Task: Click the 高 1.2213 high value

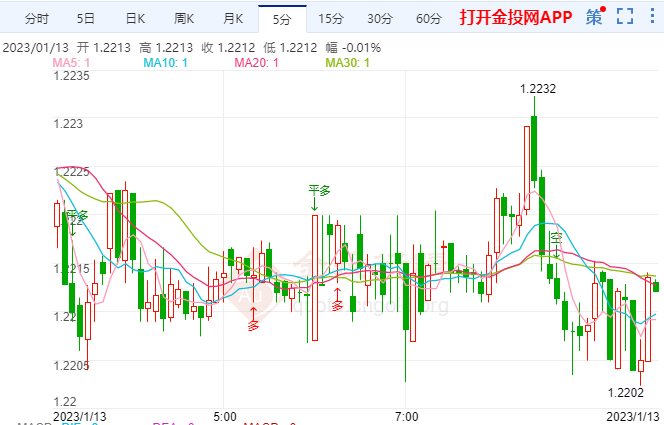Action: coord(166,48)
